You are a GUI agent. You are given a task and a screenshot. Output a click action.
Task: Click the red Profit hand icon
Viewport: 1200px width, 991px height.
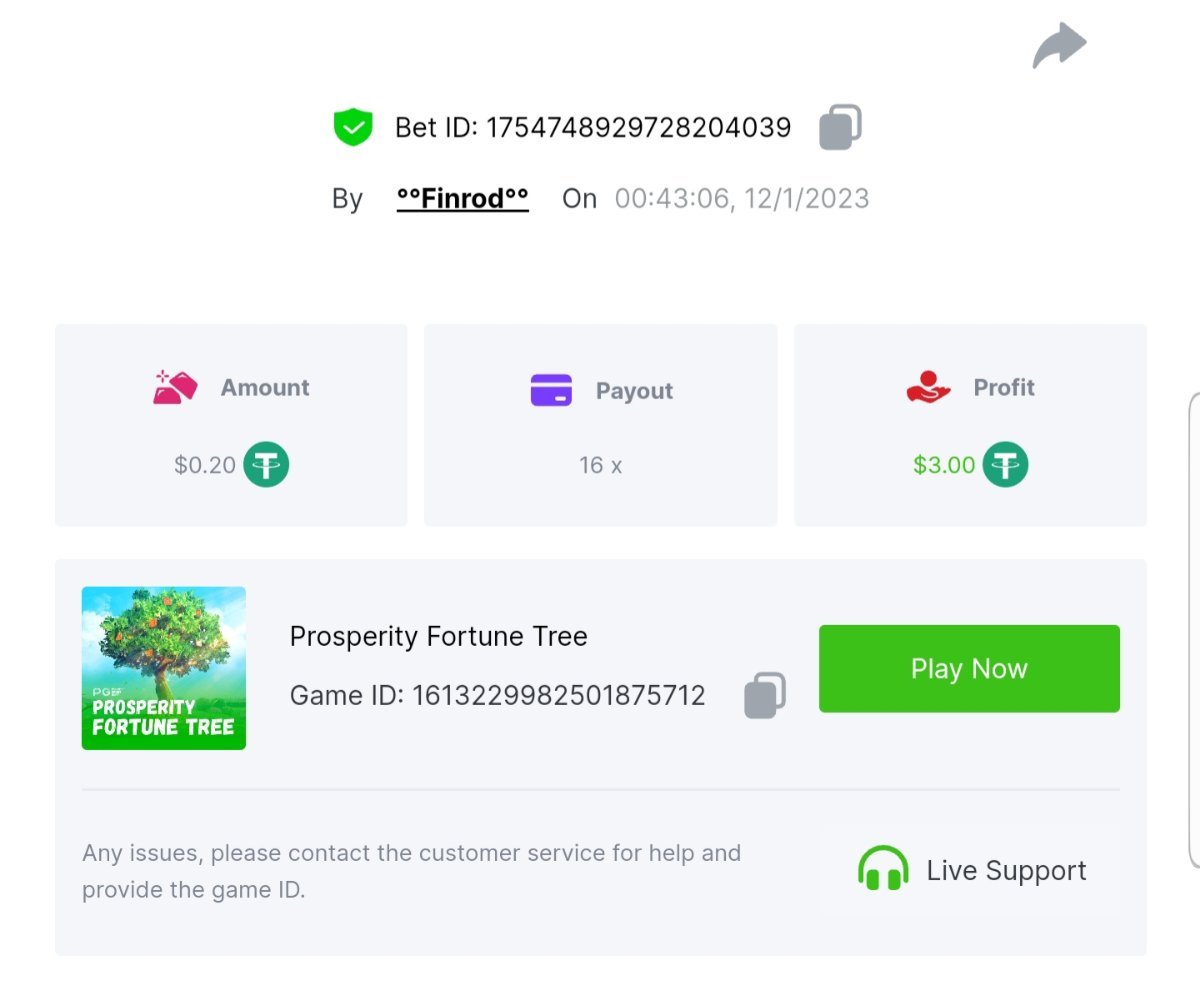click(x=928, y=388)
